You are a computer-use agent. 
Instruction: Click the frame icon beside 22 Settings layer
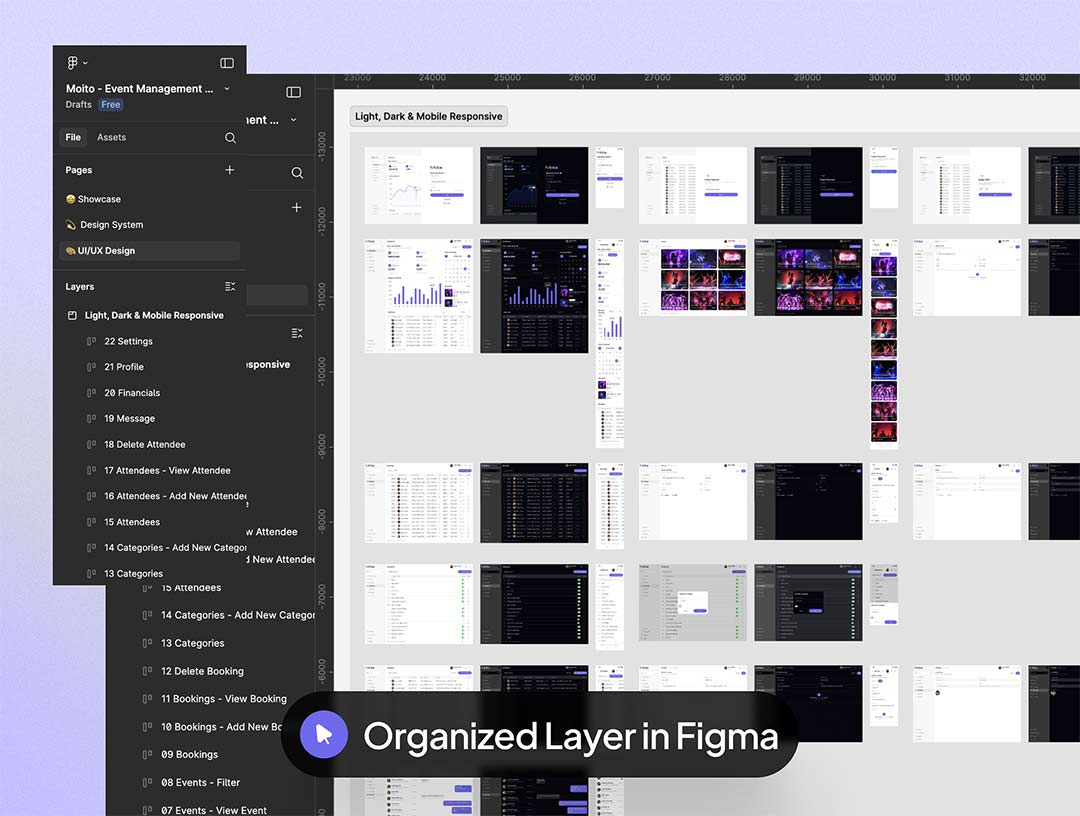(91, 342)
